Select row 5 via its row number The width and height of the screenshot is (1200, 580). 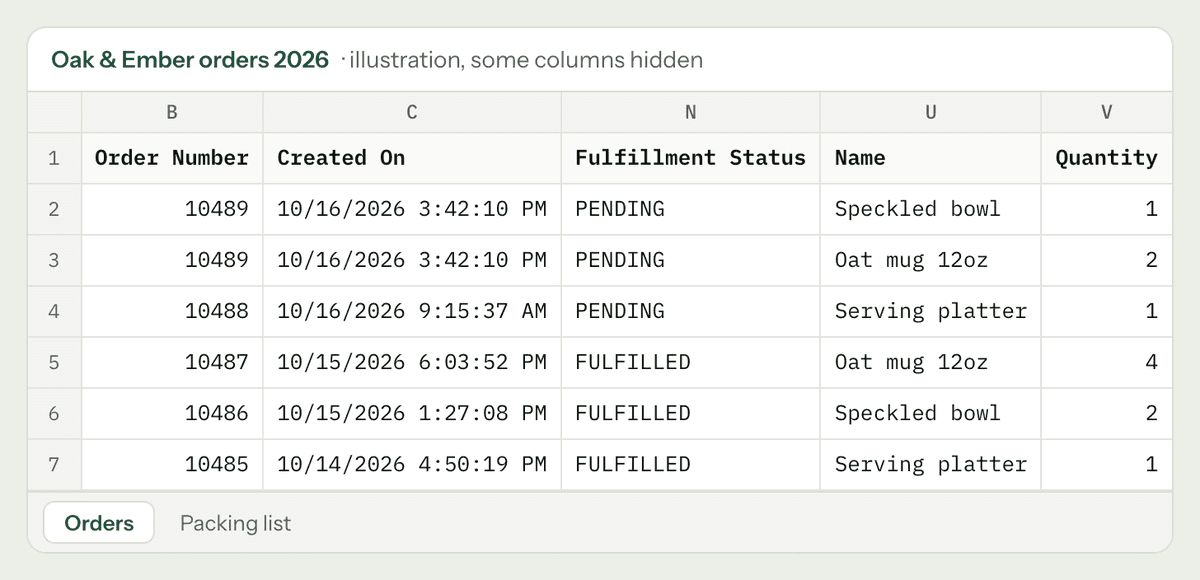coord(54,362)
